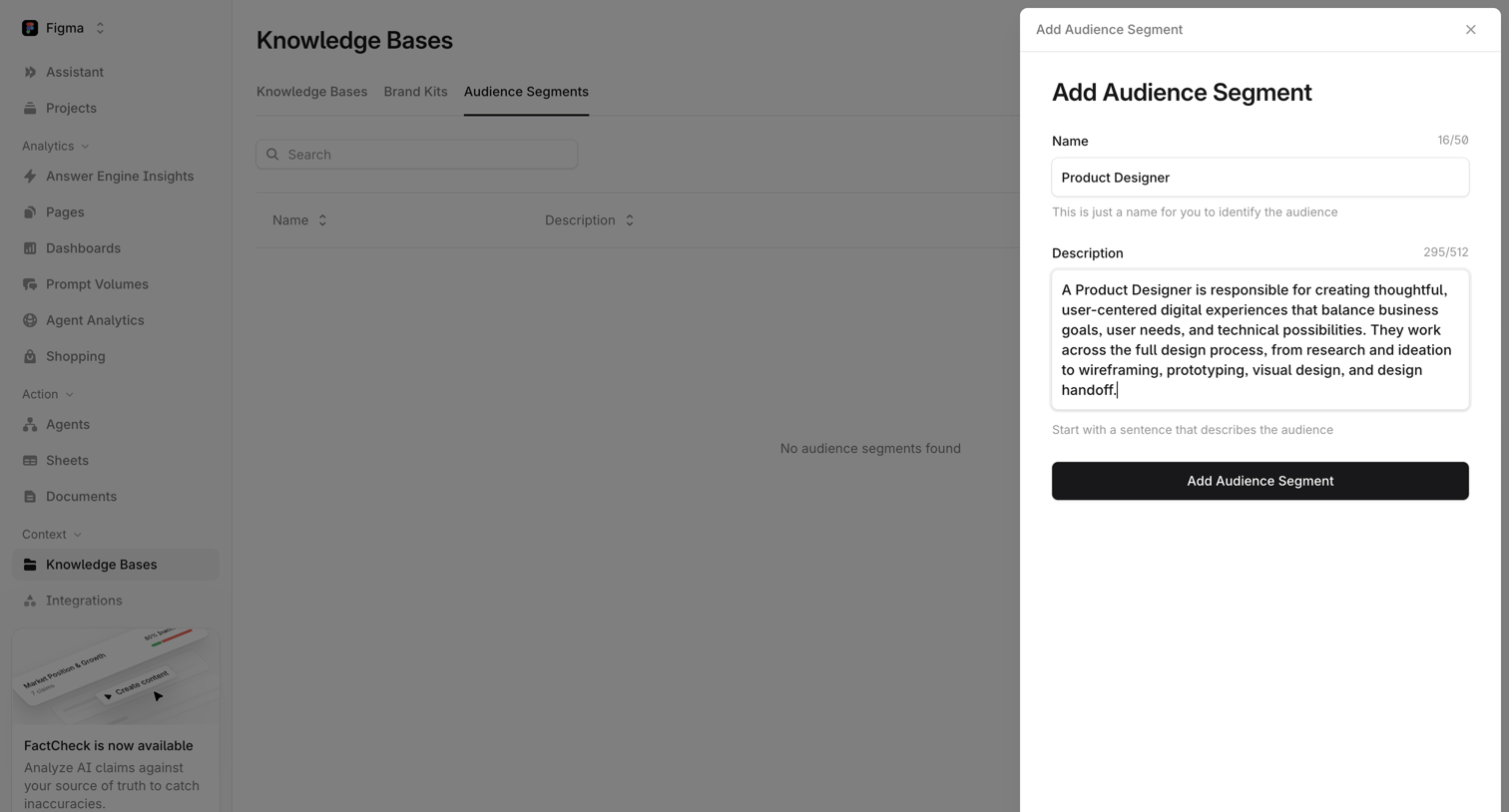The image size is (1509, 812).
Task: Click the Knowledge Bases folder icon
Action: point(30,565)
